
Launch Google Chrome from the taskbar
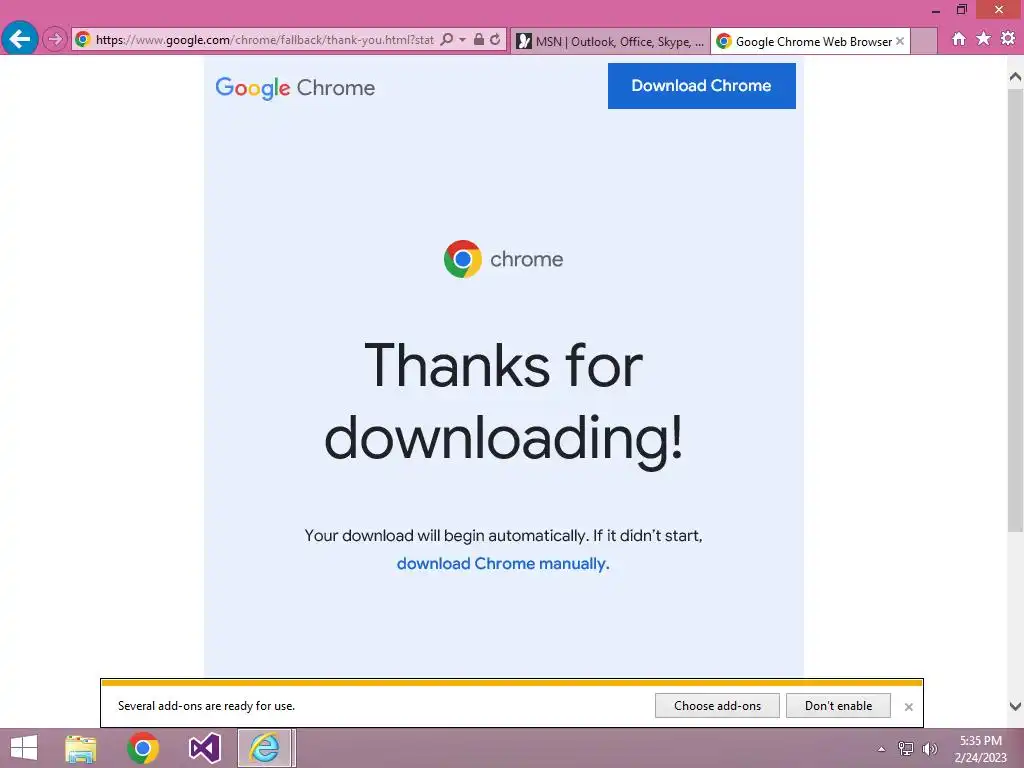click(x=142, y=748)
